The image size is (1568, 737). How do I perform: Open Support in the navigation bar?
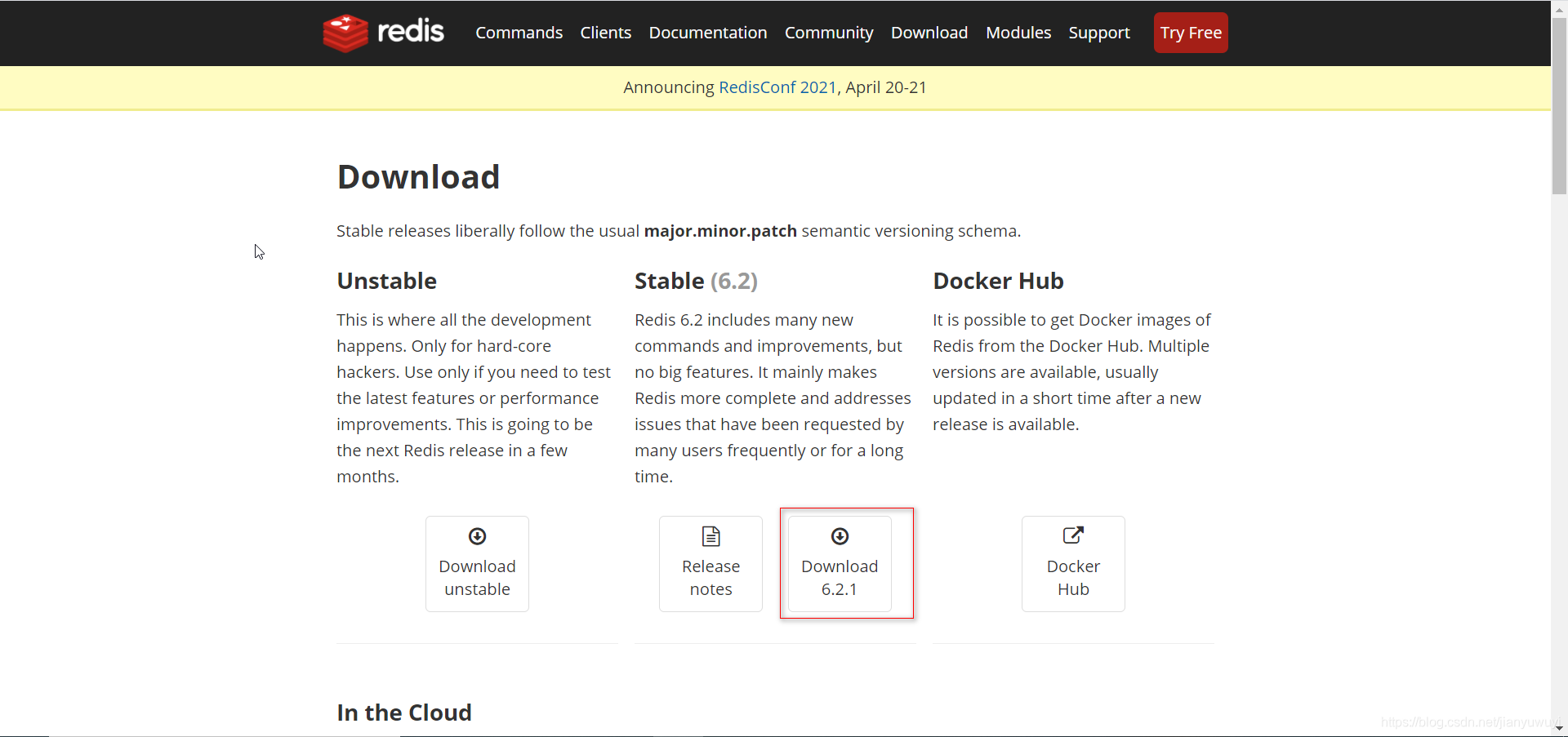pos(1099,33)
